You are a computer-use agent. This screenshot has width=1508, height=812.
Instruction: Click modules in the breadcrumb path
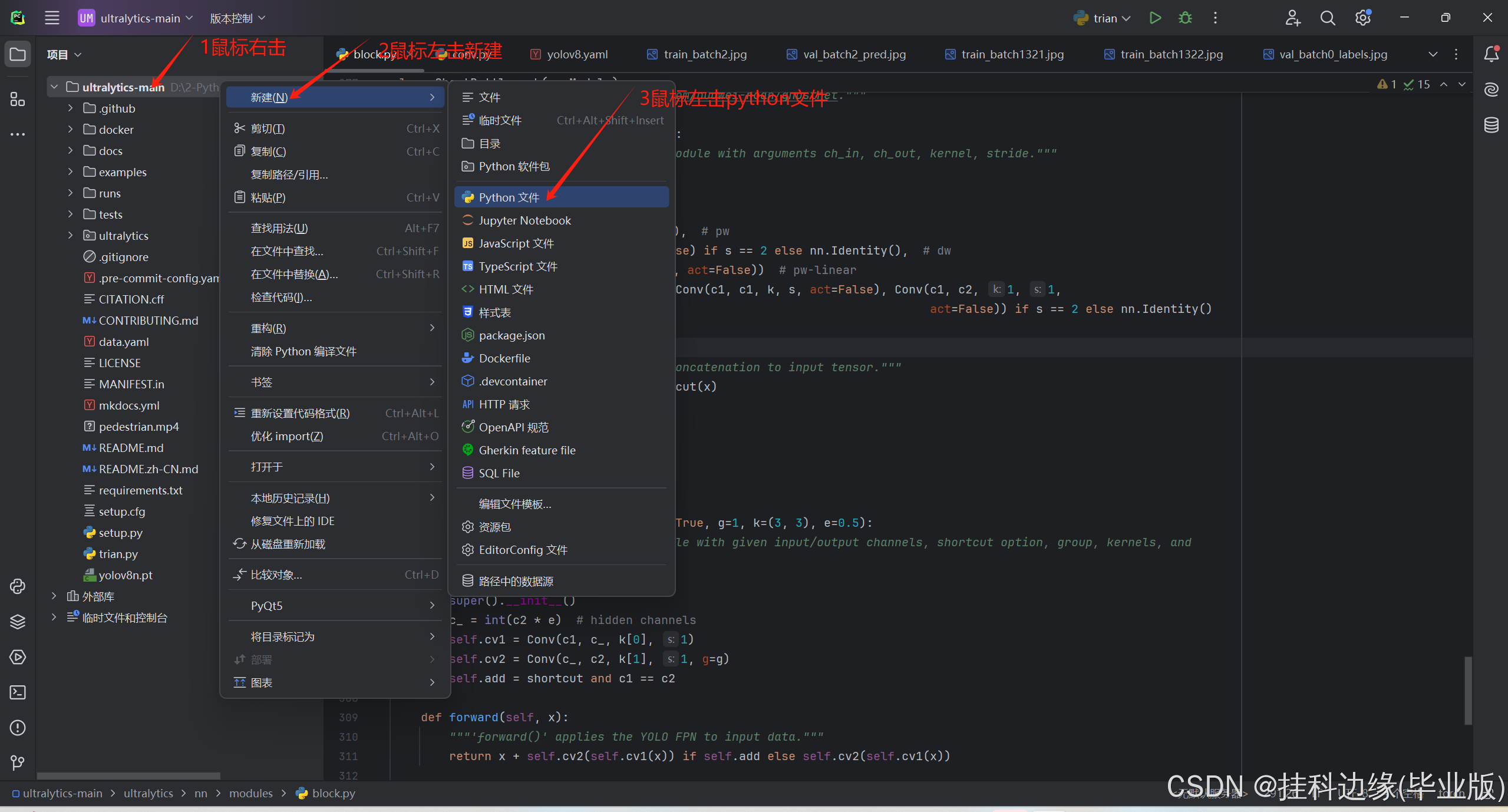coord(250,793)
